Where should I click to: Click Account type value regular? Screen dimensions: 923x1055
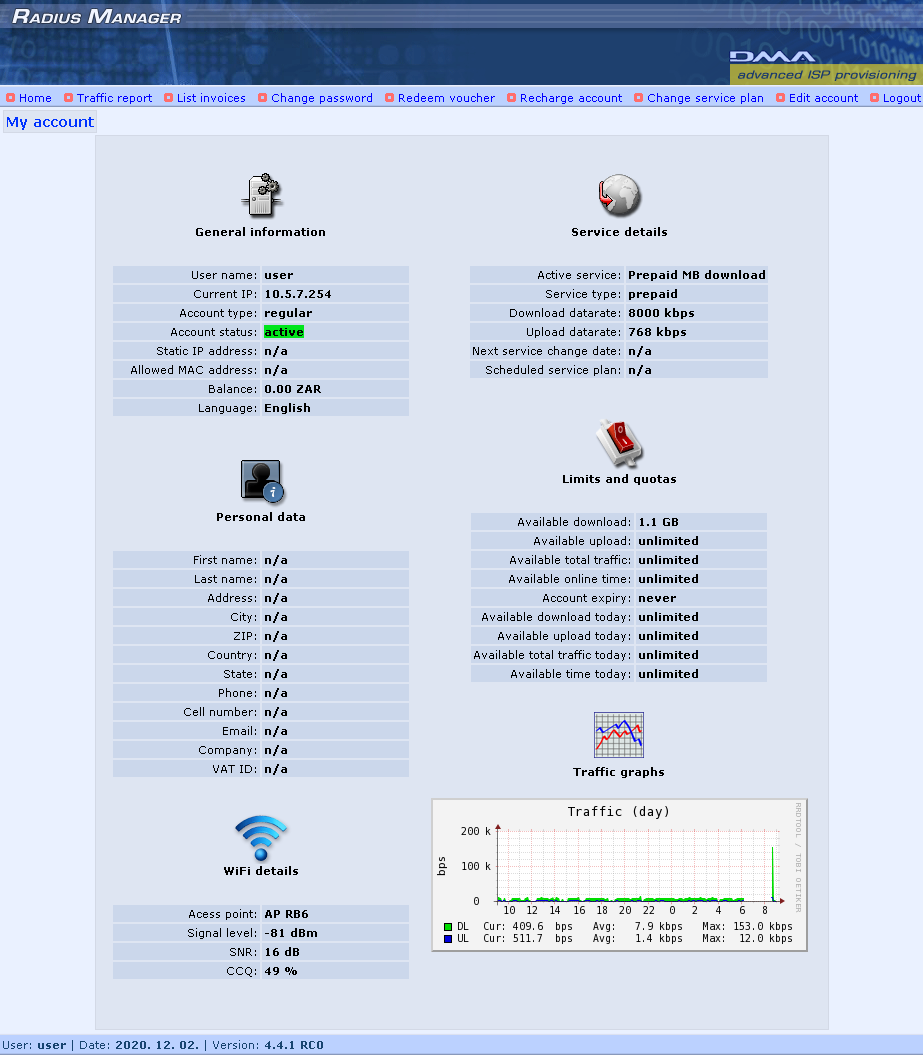(x=288, y=313)
